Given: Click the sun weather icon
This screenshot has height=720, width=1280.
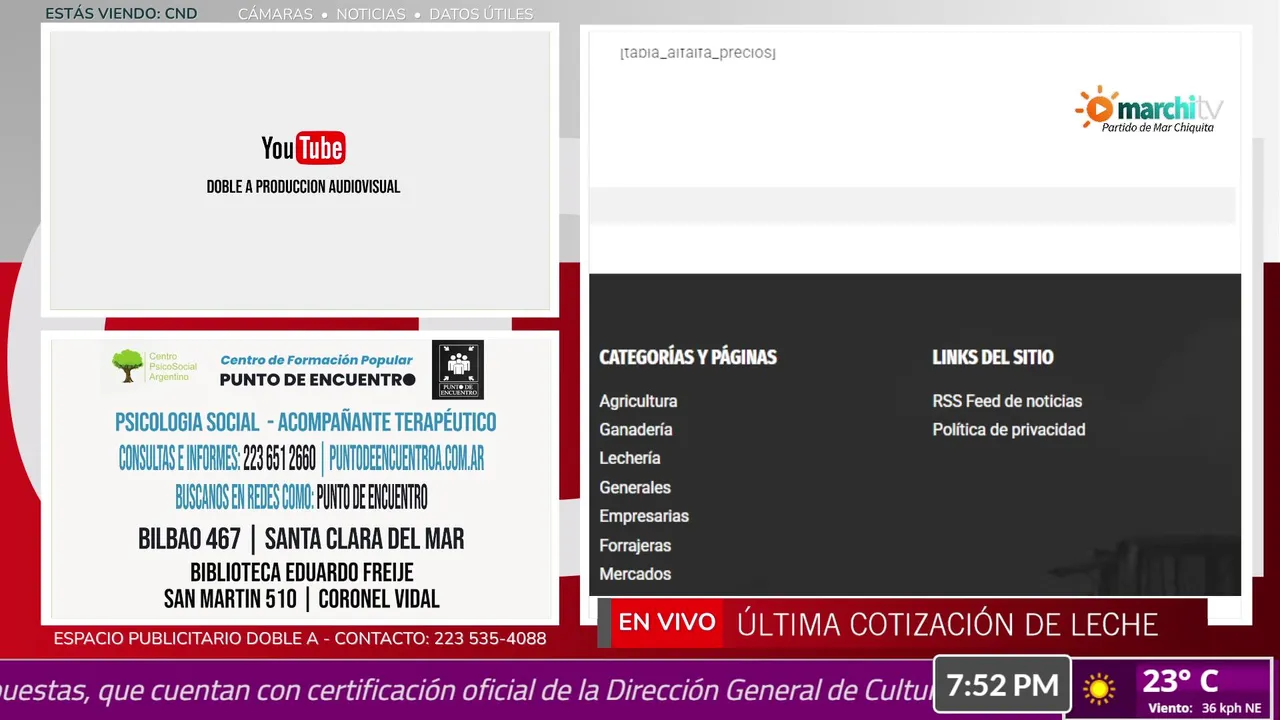Looking at the screenshot, I should tap(1098, 688).
